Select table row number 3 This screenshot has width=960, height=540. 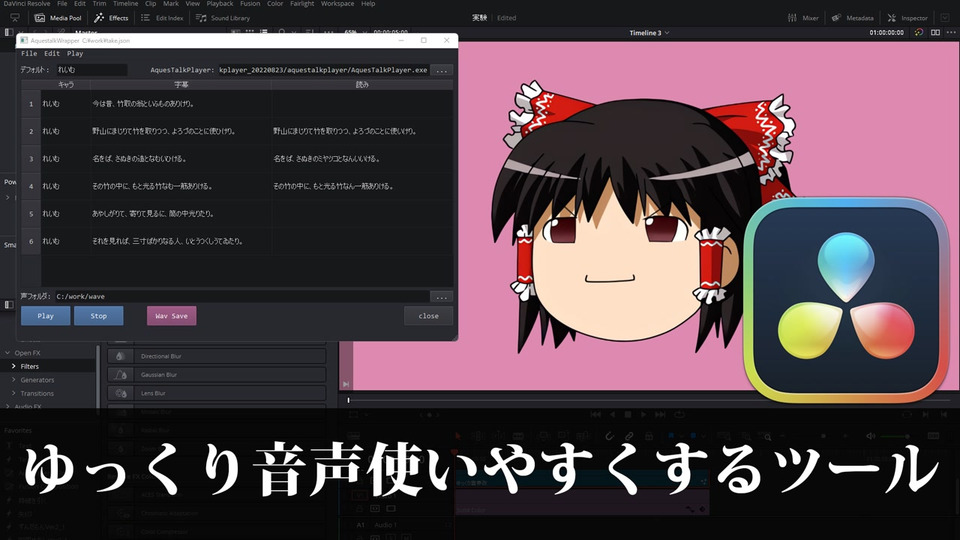coord(31,159)
